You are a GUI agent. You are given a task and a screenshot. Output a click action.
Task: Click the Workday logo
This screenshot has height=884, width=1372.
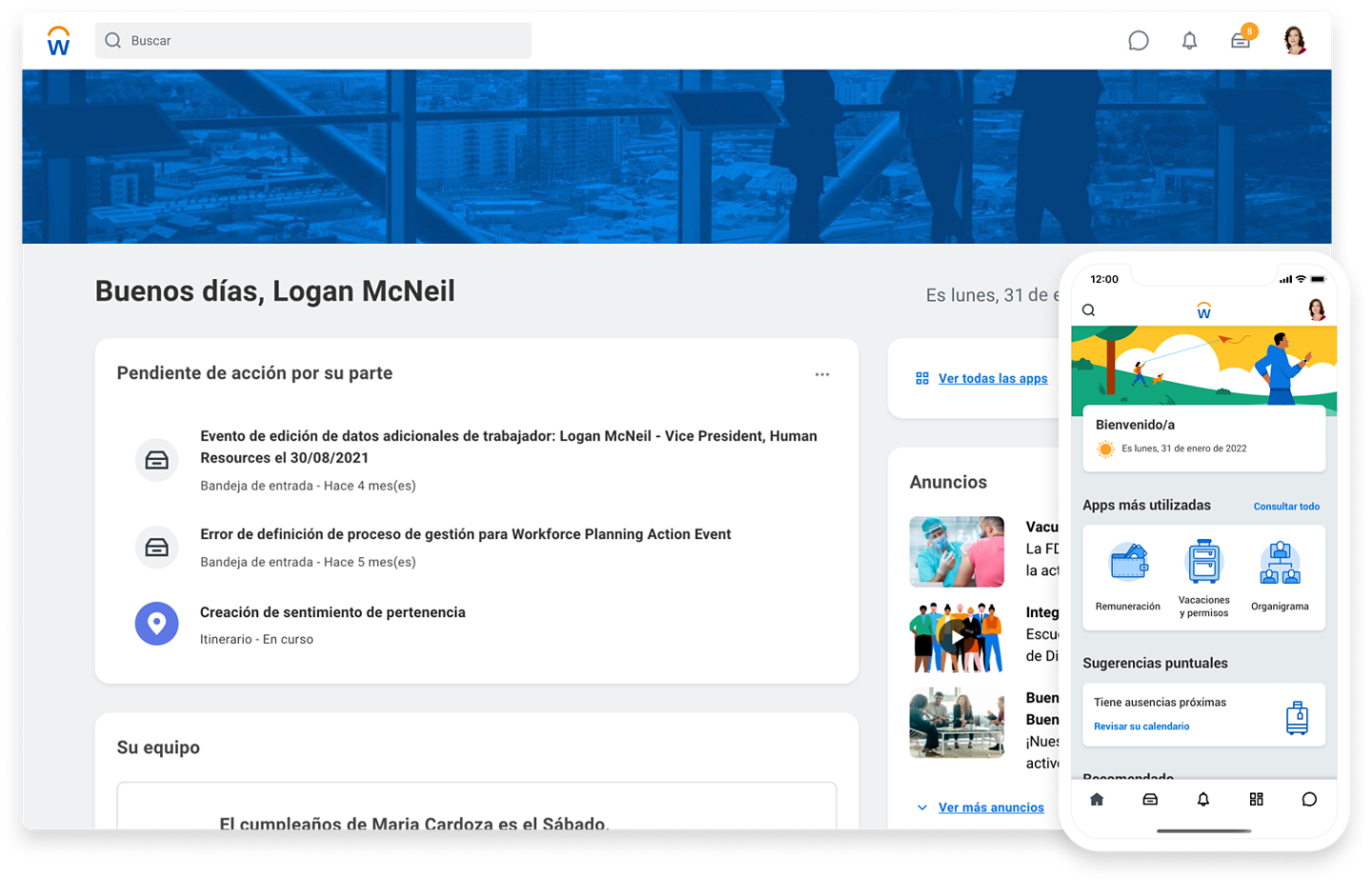57,40
